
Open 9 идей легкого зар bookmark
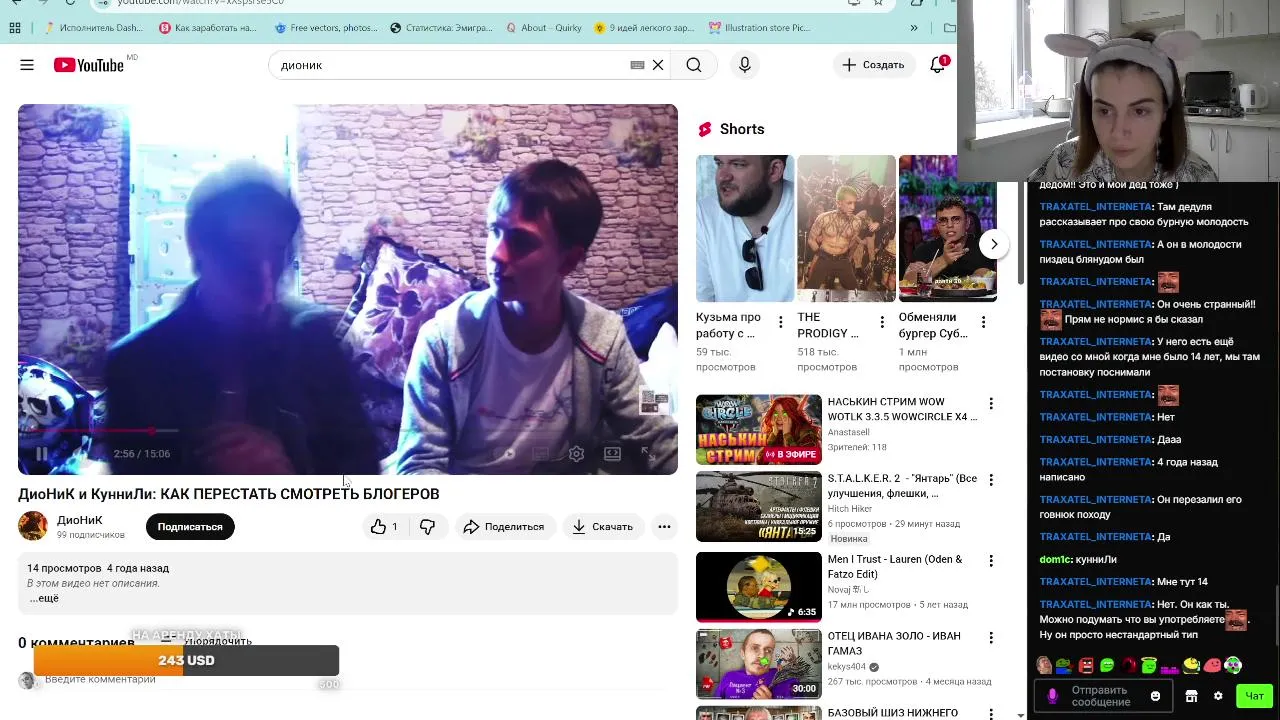645,28
